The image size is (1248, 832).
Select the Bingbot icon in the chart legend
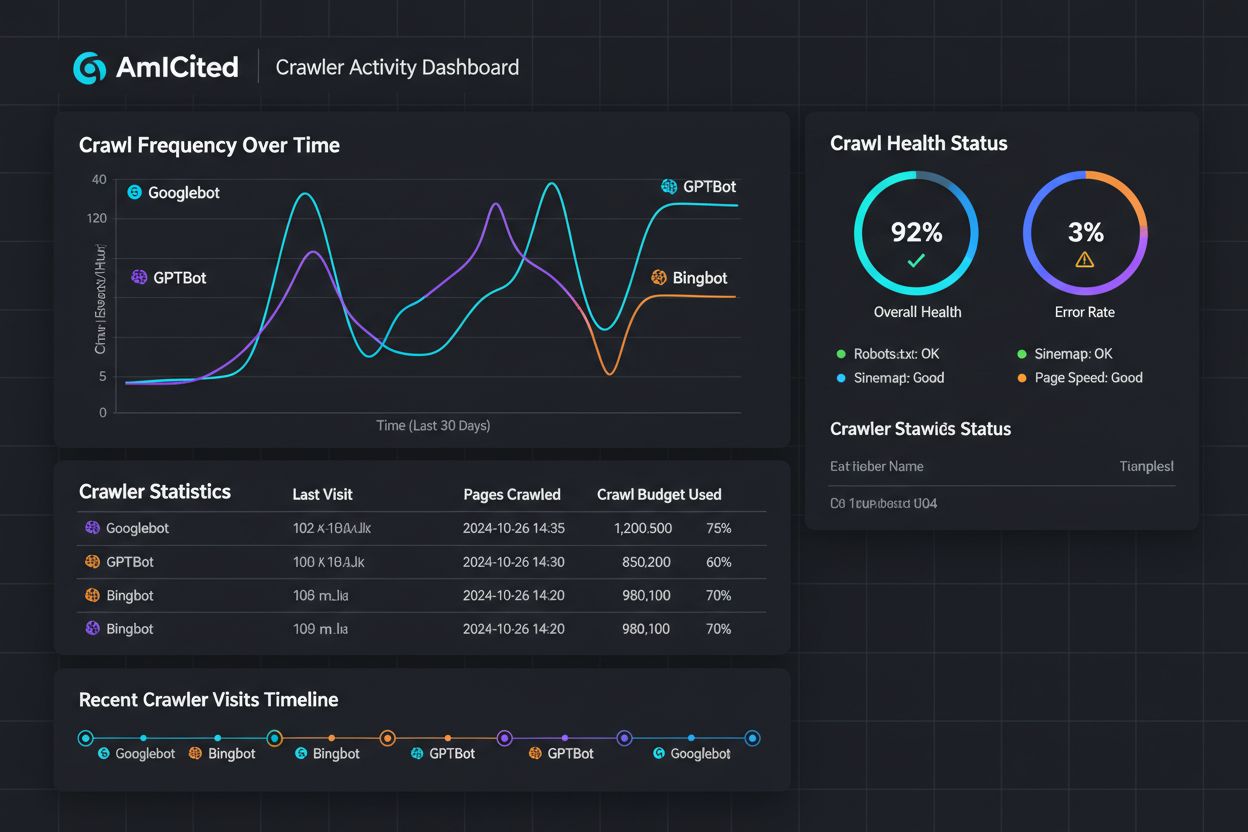click(x=660, y=277)
